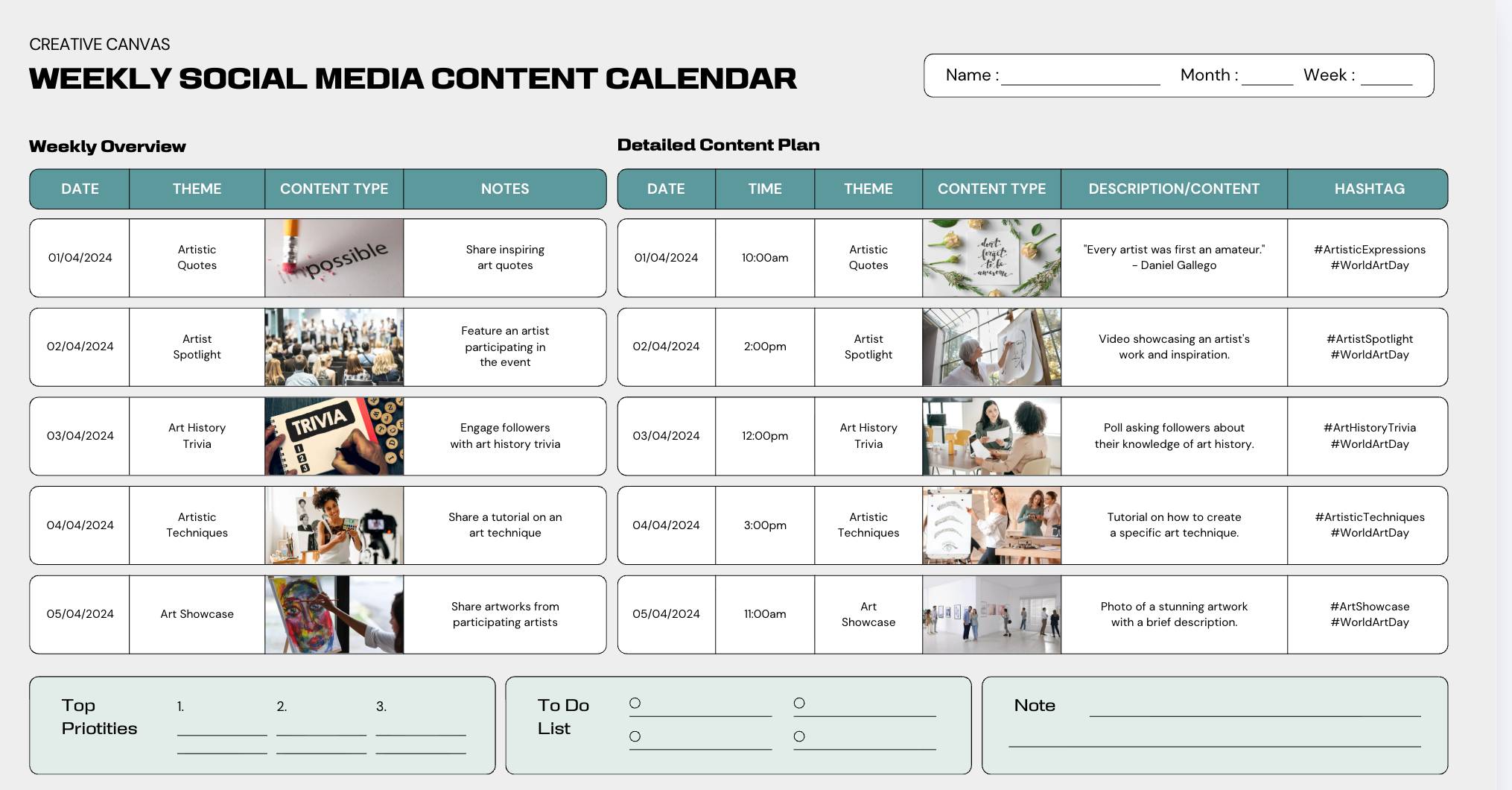Select the '2:00pm' time cell
This screenshot has height=790, width=1512.
765,347
